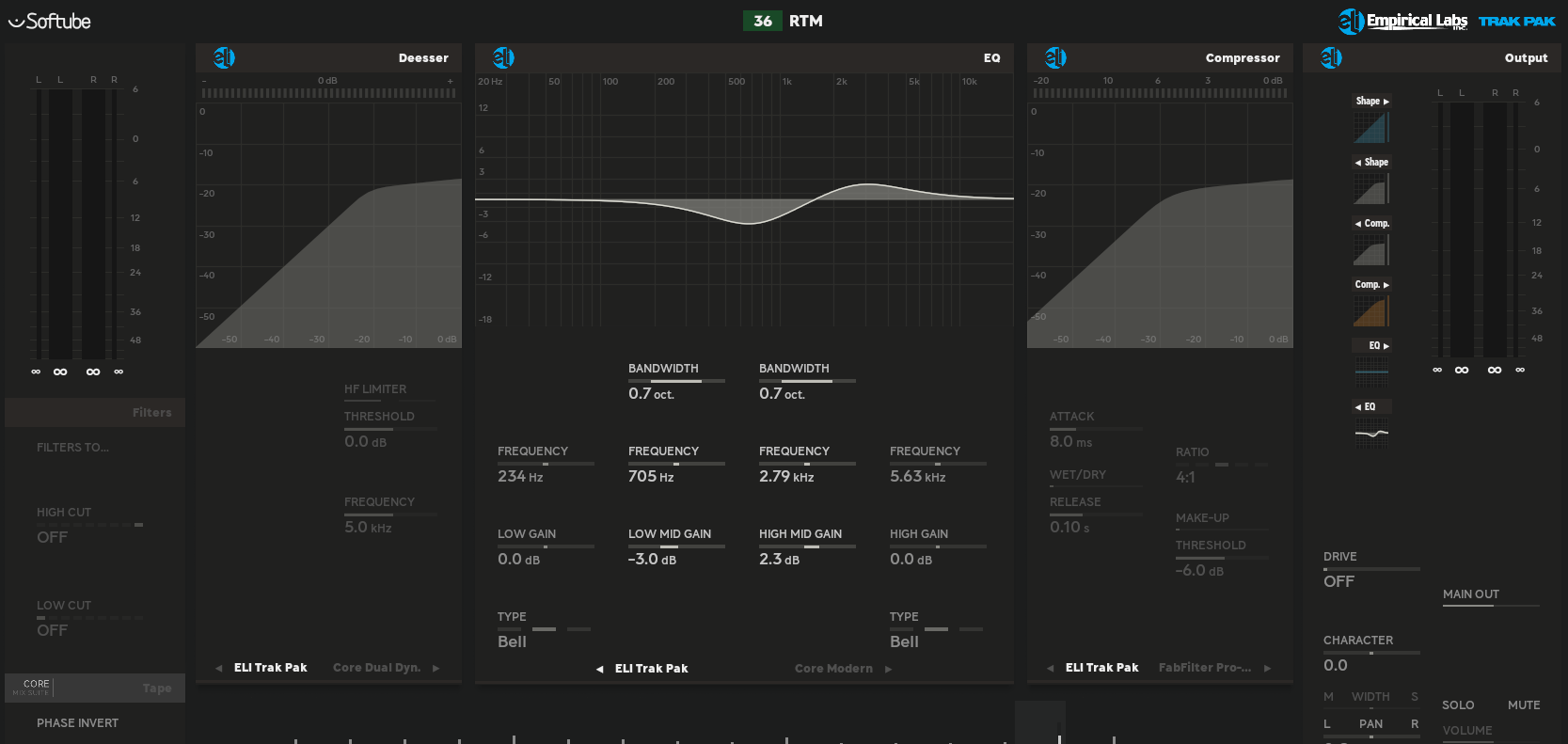Image resolution: width=1568 pixels, height=744 pixels.
Task: Adjust compressor THRESHOLD -6.0 dB slider
Action: [1222, 558]
